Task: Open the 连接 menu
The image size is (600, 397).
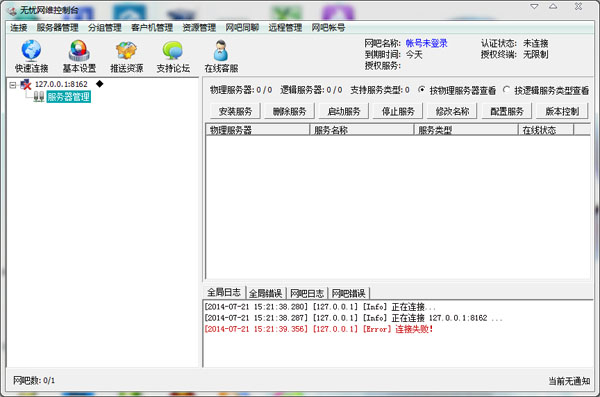Action: pos(18,28)
